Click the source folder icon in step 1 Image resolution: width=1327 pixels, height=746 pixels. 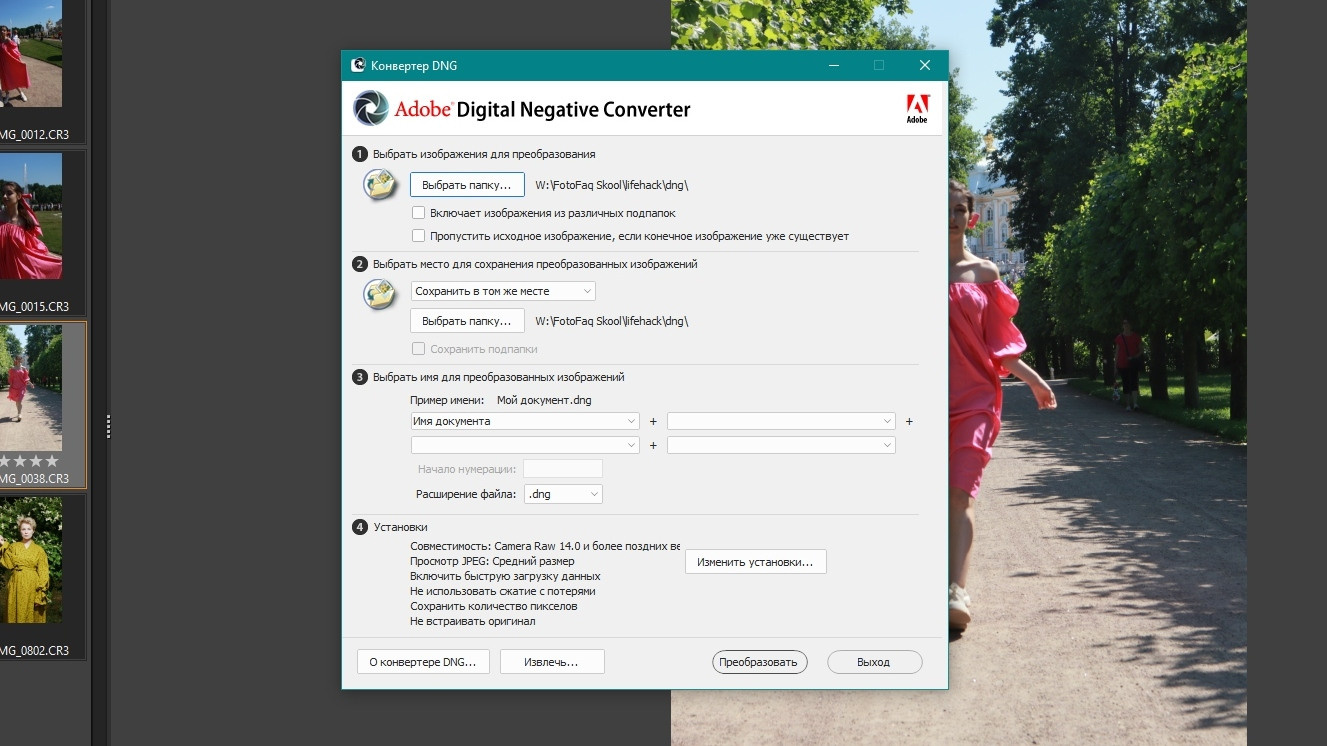point(380,185)
